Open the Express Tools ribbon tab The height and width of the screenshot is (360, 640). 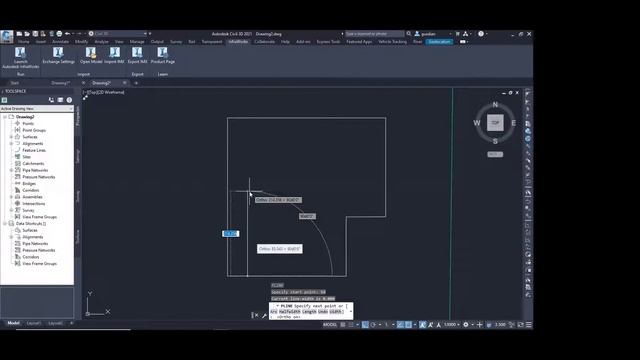tap(328, 42)
